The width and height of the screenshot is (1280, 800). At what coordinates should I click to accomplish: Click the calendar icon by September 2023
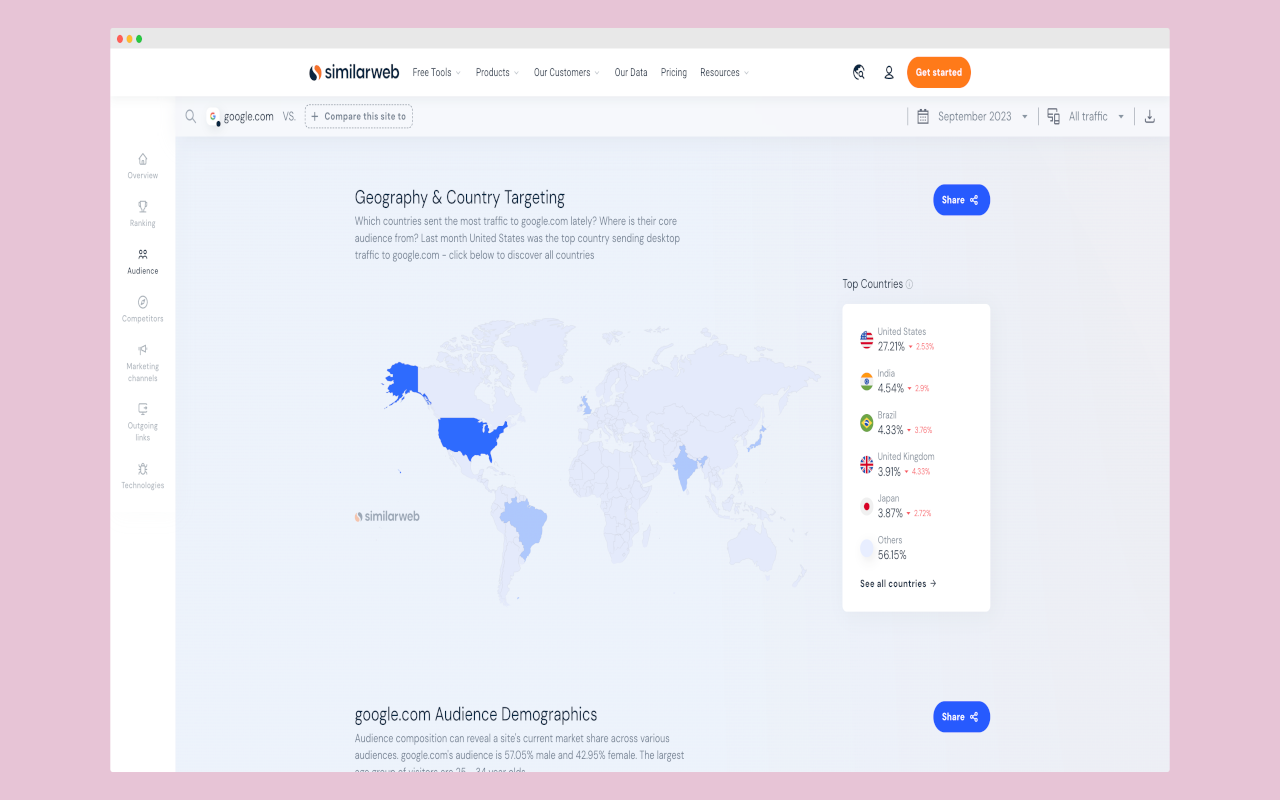coord(923,116)
